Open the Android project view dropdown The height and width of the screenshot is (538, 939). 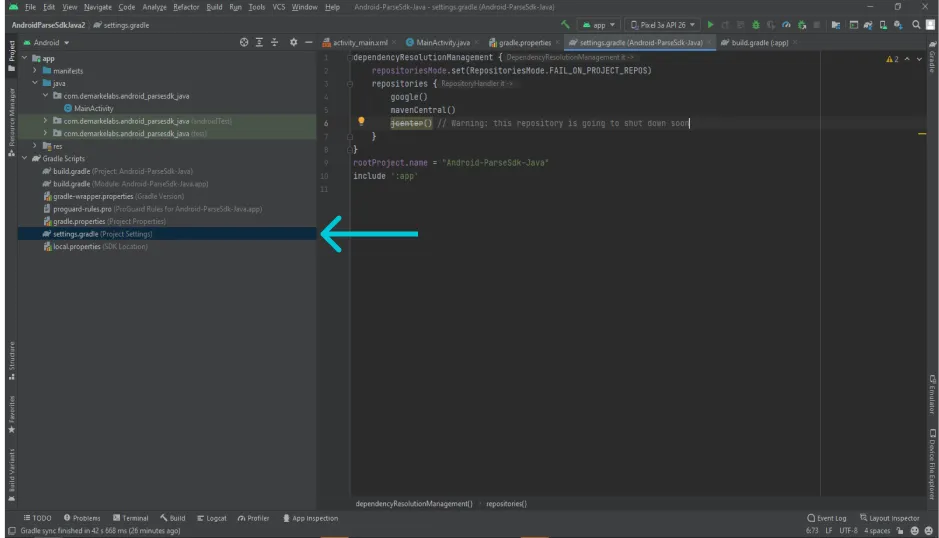(x=47, y=43)
